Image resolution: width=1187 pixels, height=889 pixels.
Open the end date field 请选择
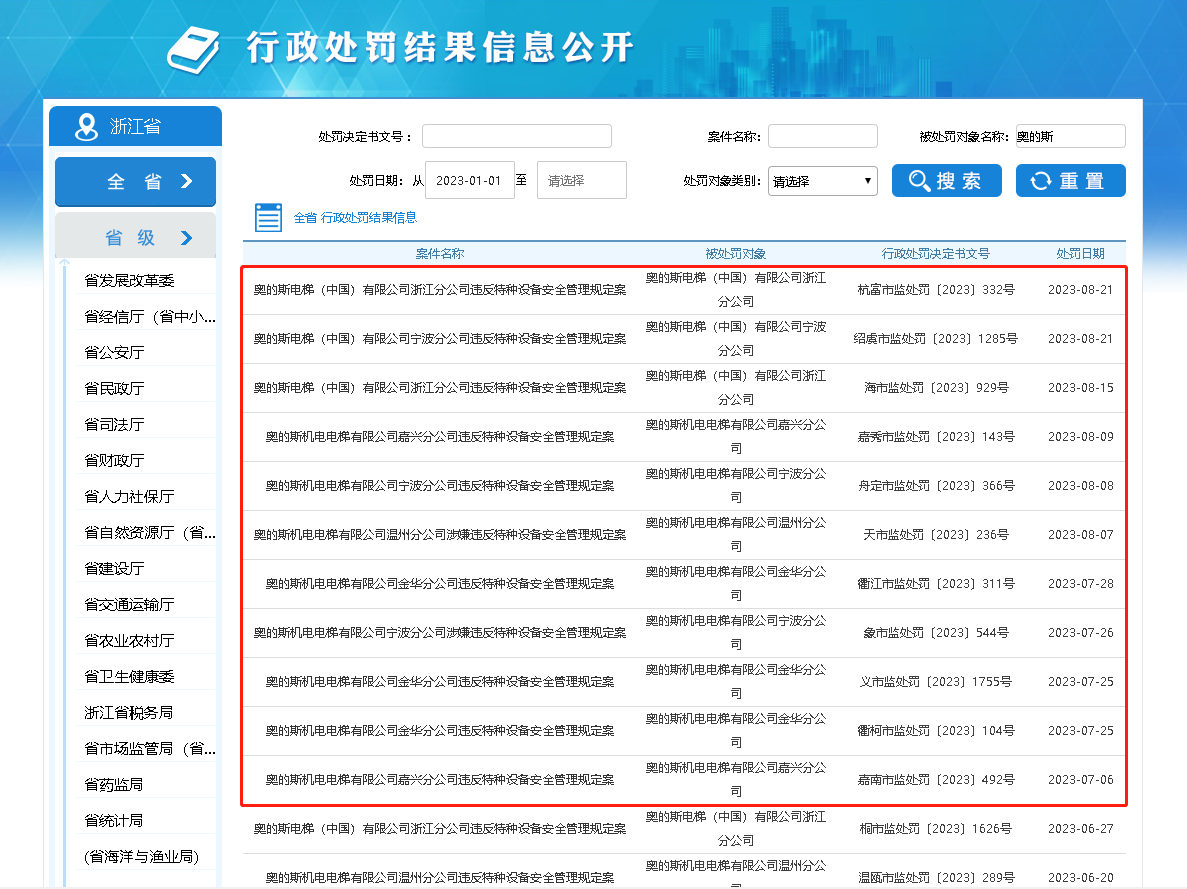pyautogui.click(x=581, y=180)
